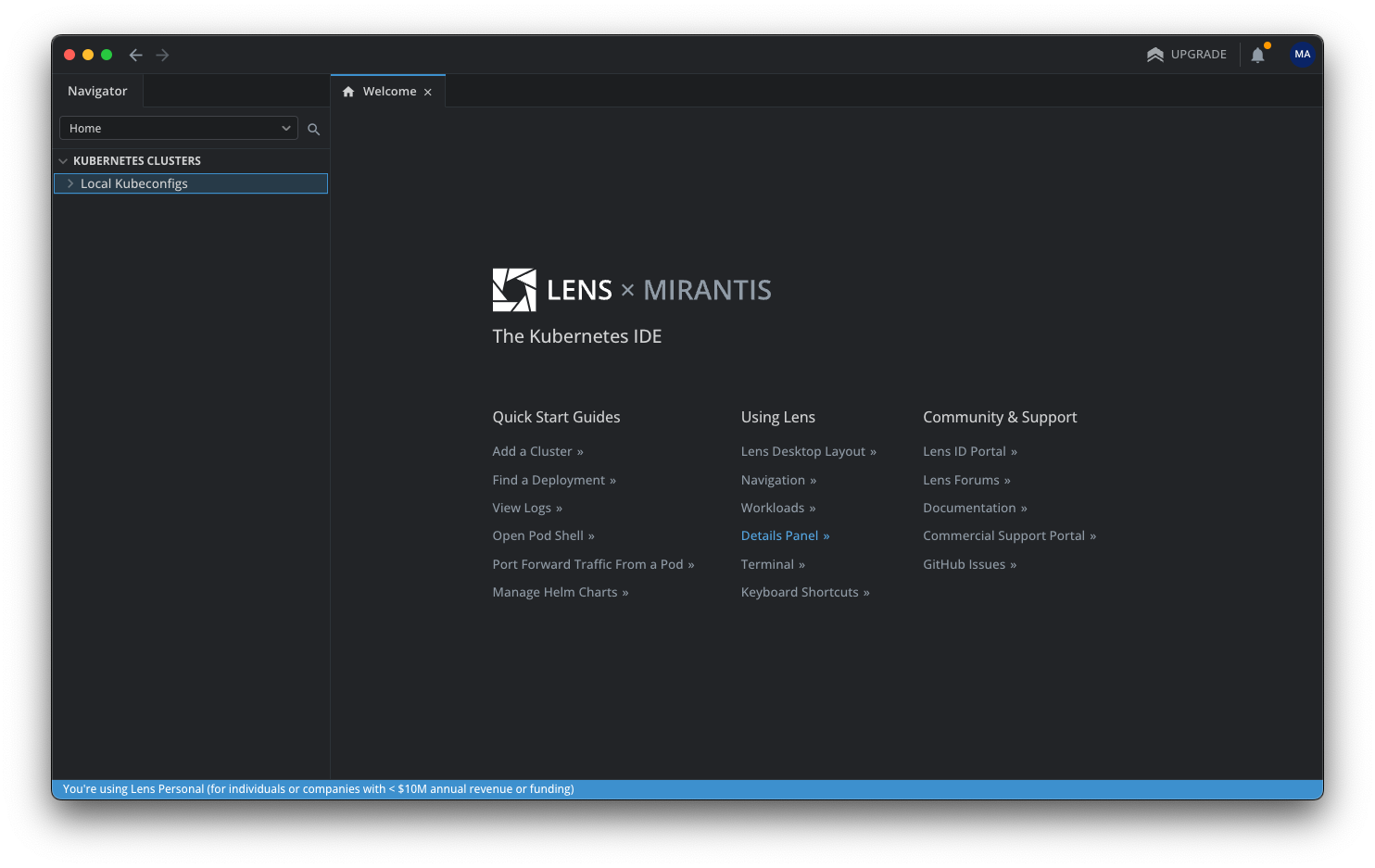Close the Welcome tab
Image resolution: width=1375 pixels, height=868 pixels.
[428, 92]
